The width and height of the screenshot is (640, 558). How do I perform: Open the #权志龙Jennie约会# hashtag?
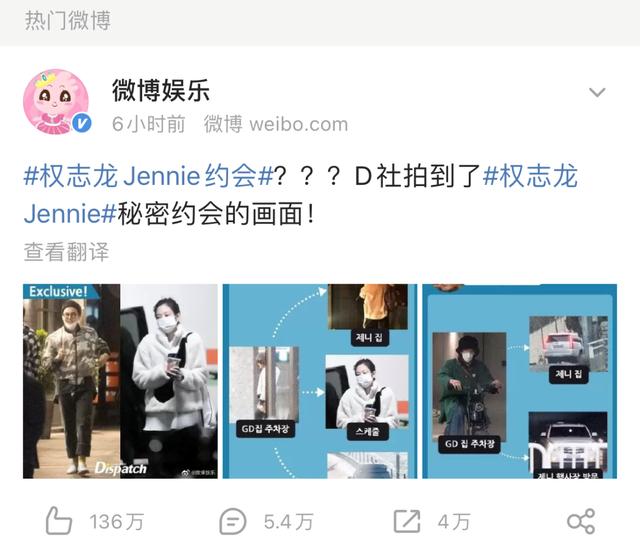tap(149, 176)
